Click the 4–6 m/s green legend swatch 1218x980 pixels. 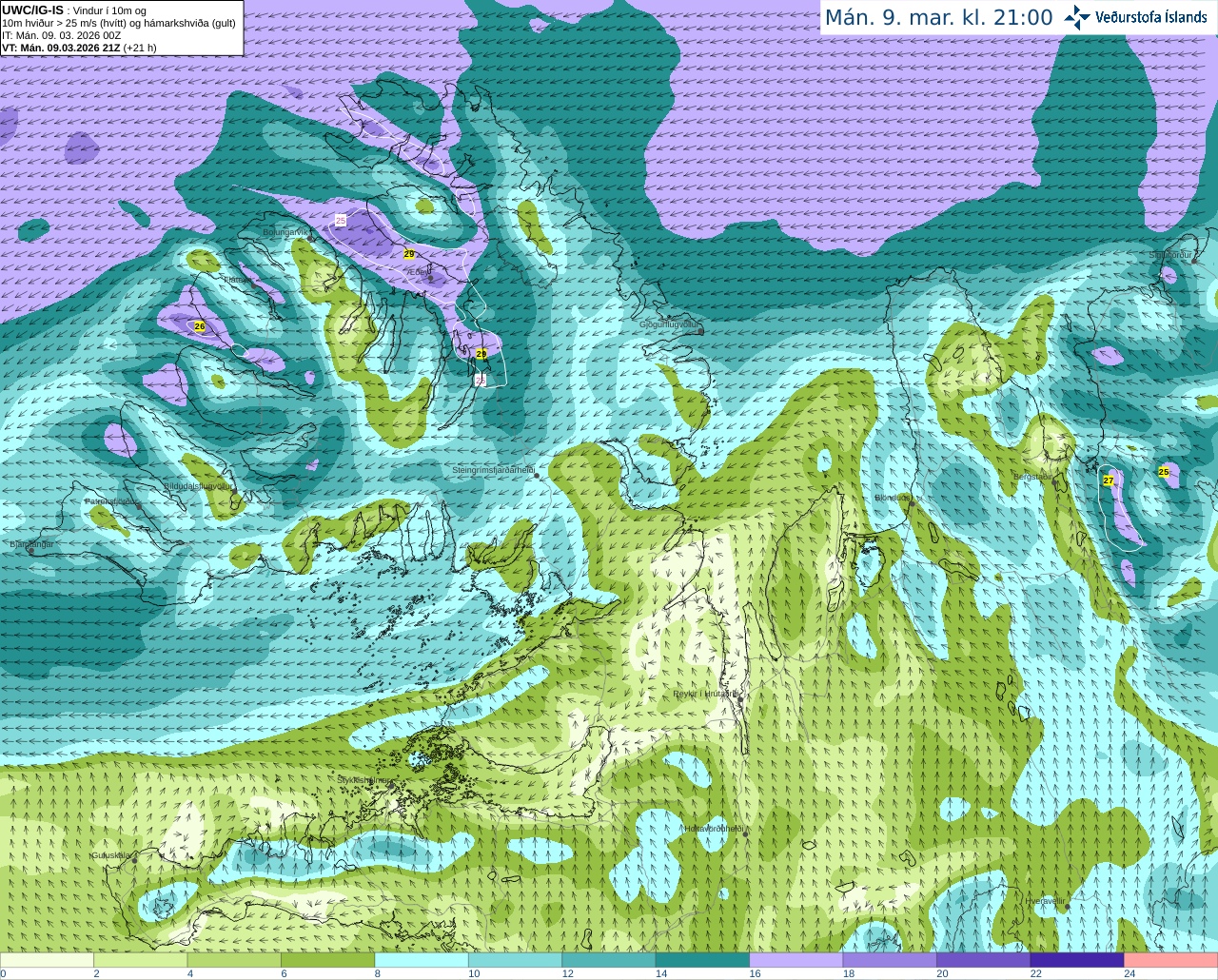coord(234,960)
